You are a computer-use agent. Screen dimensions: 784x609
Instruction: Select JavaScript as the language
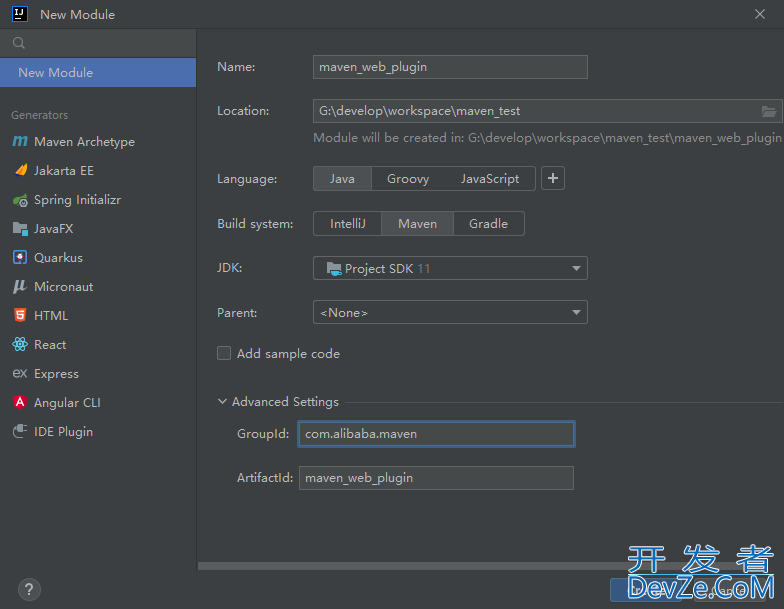(x=490, y=178)
